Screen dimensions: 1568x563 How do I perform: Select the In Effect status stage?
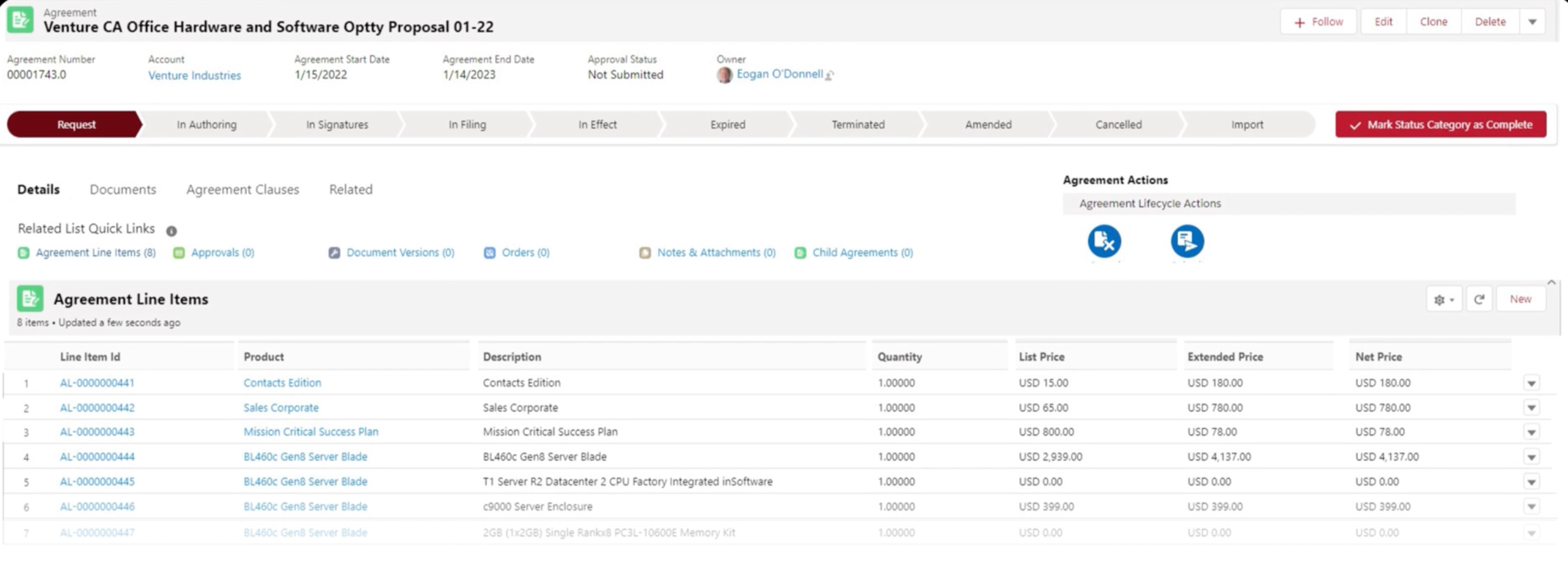pos(597,125)
